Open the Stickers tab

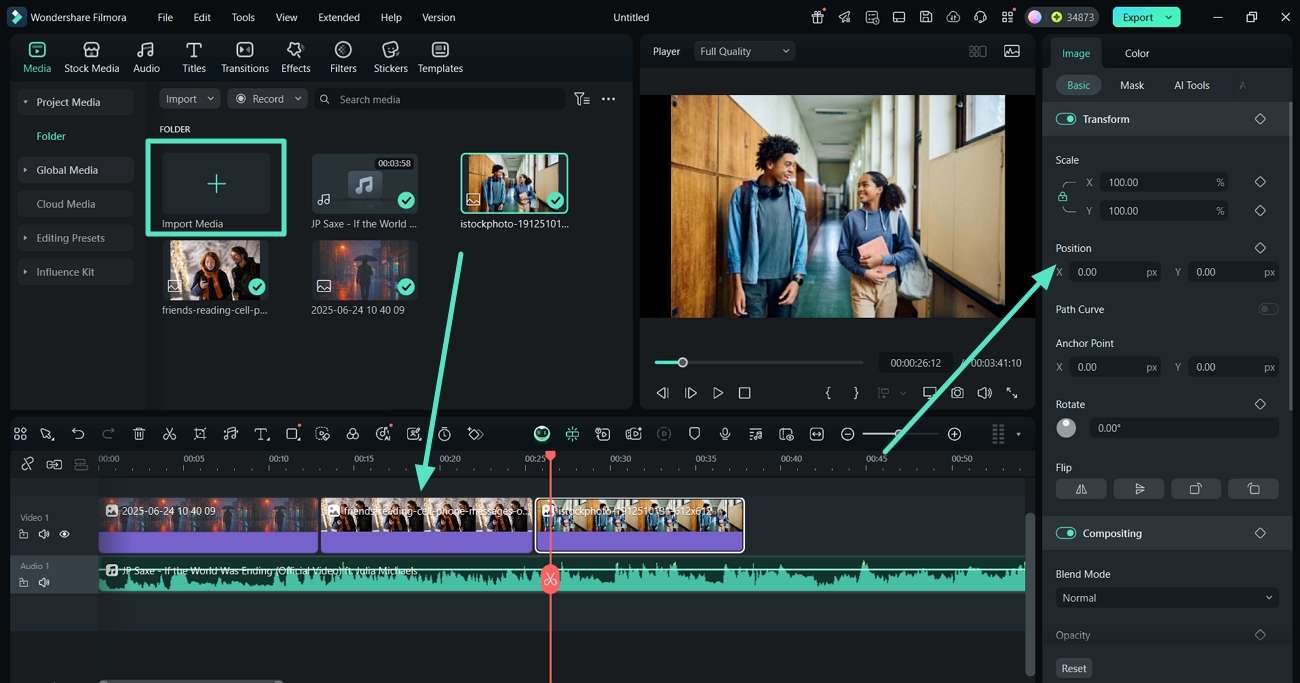click(390, 58)
